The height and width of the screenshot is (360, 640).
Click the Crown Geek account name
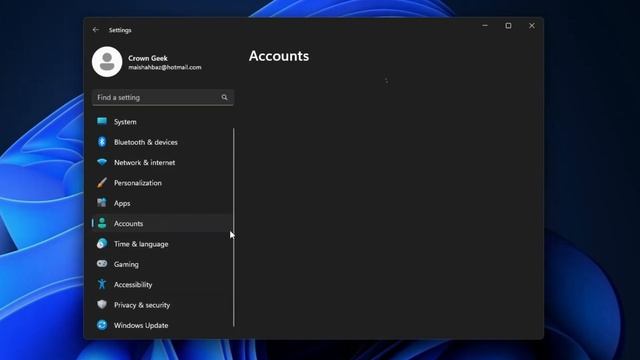click(x=148, y=58)
